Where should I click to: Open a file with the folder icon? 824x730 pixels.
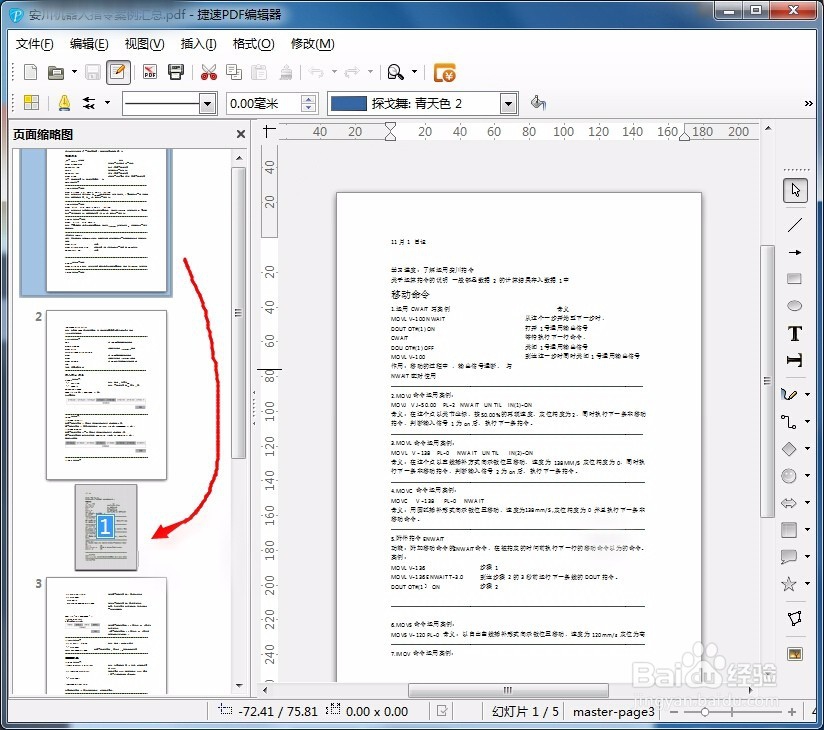[x=55, y=72]
